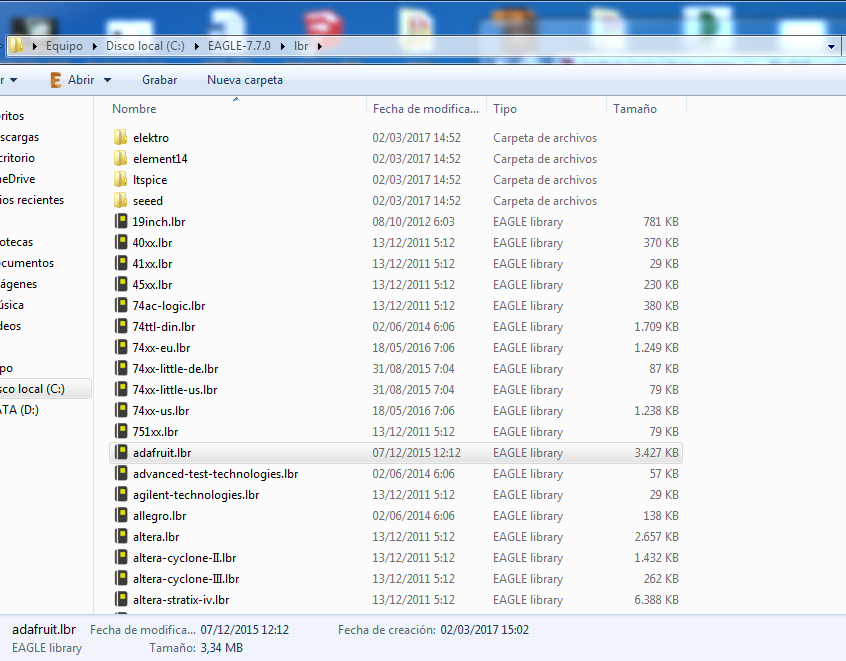846x661 pixels.
Task: Sort by Fecha de modifica... column header
Action: coord(426,108)
